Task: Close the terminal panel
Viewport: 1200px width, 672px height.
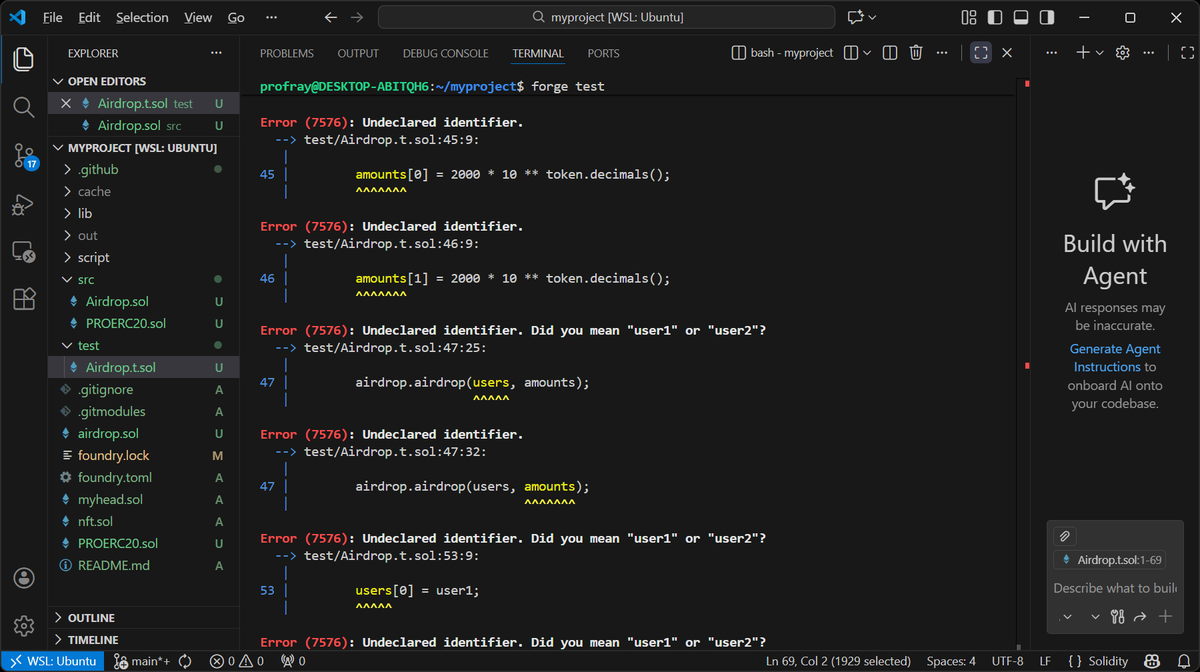Action: 1007,53
